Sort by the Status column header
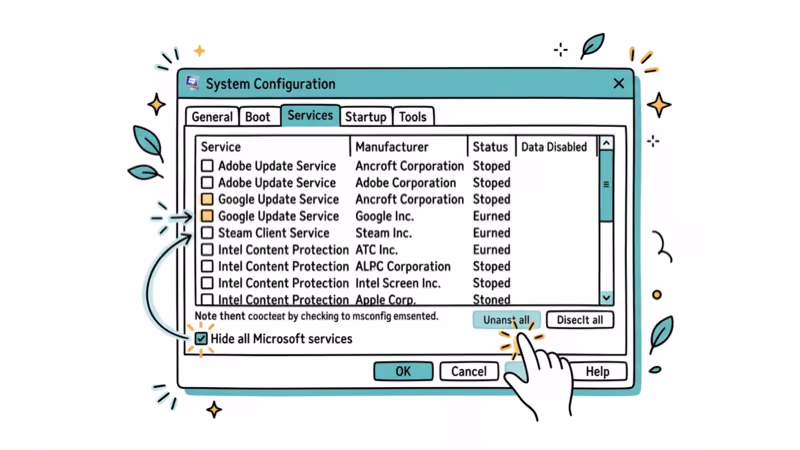 pyautogui.click(x=491, y=147)
